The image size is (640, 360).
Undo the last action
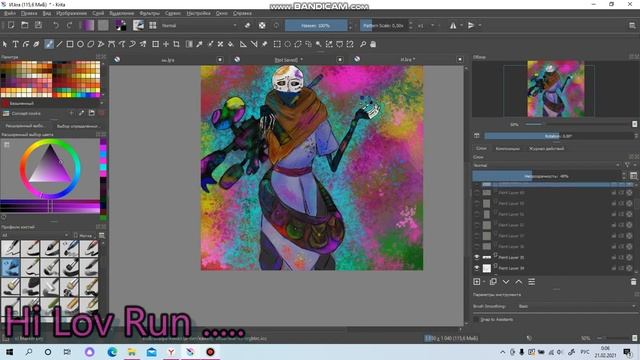56,25
